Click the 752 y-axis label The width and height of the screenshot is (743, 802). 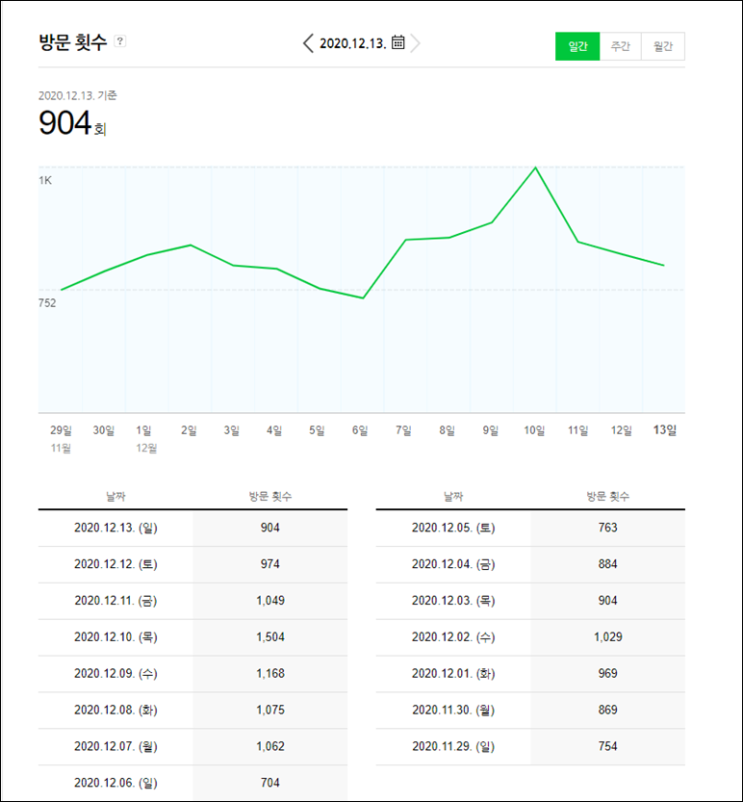[x=47, y=303]
